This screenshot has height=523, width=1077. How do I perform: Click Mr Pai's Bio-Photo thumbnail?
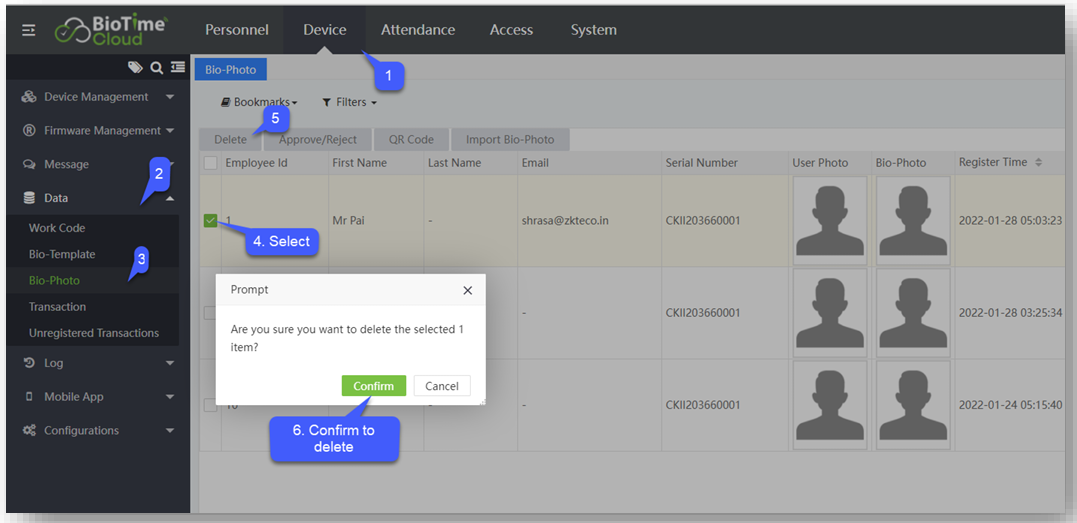point(912,220)
